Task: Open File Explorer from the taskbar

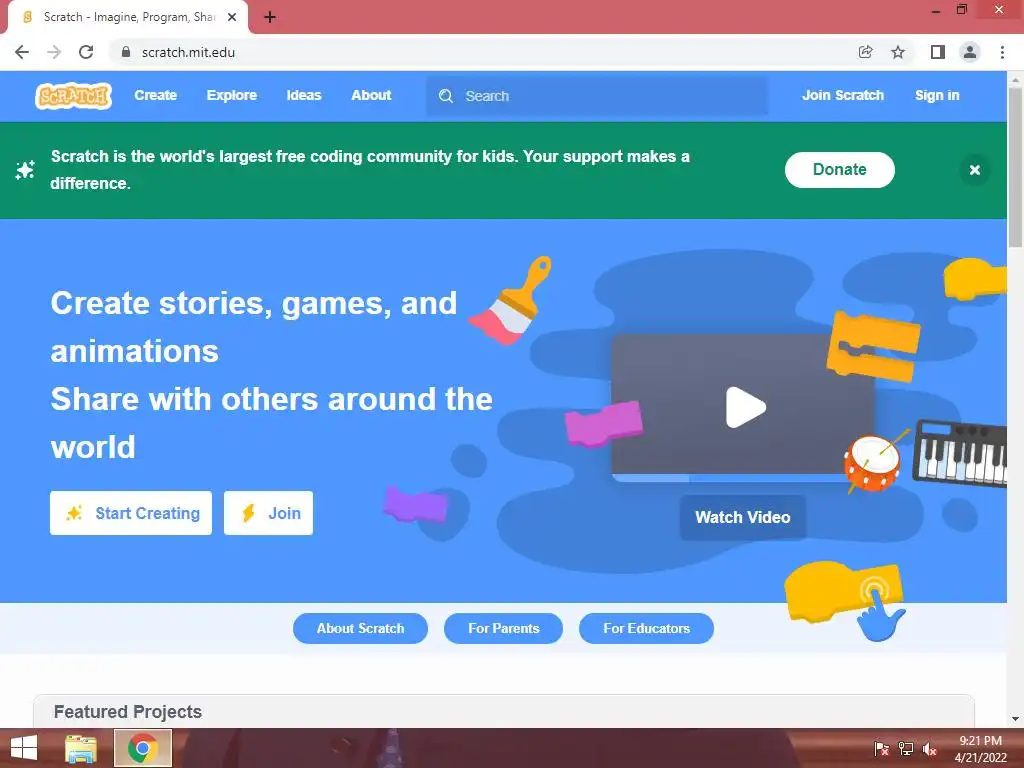Action: click(80, 748)
